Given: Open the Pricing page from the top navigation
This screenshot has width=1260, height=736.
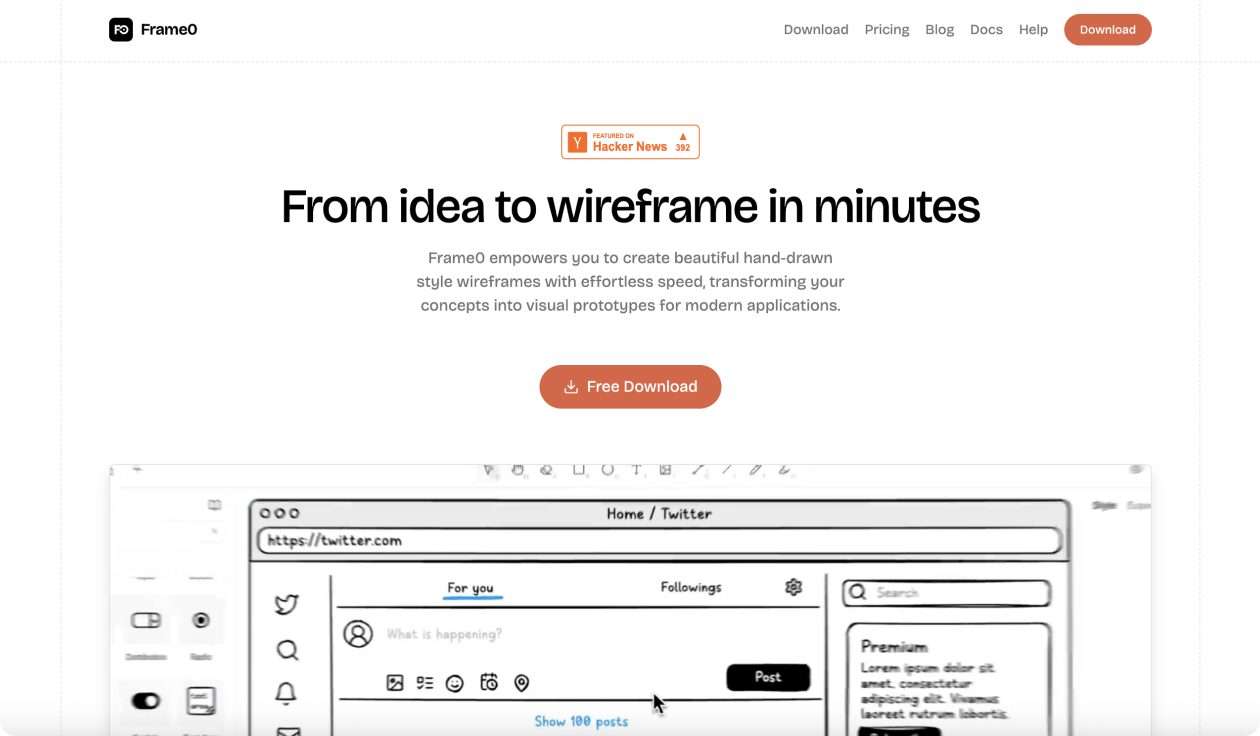Looking at the screenshot, I should tap(887, 29).
